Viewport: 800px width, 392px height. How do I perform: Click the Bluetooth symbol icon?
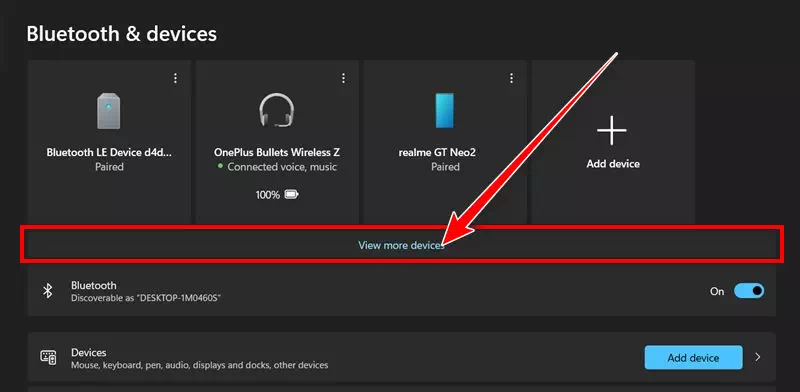tap(47, 291)
